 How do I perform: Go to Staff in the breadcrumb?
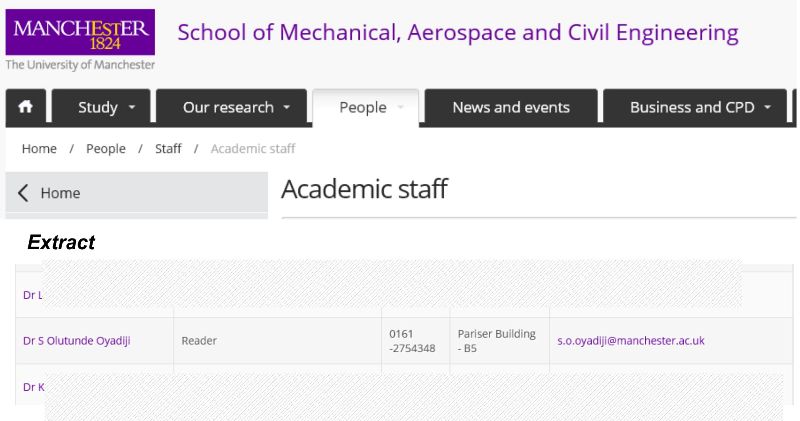[168, 148]
